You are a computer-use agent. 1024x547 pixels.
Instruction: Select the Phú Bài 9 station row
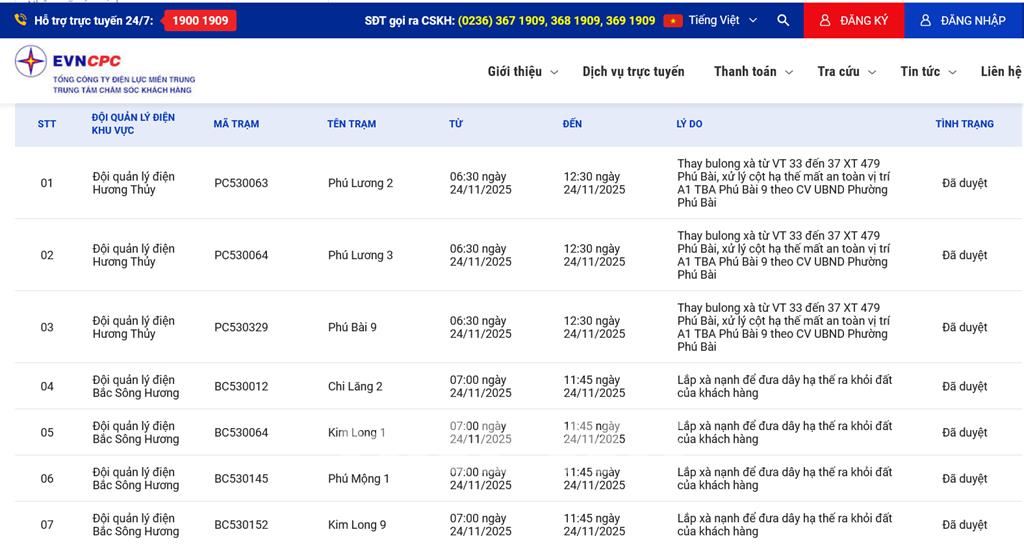[x=352, y=327]
